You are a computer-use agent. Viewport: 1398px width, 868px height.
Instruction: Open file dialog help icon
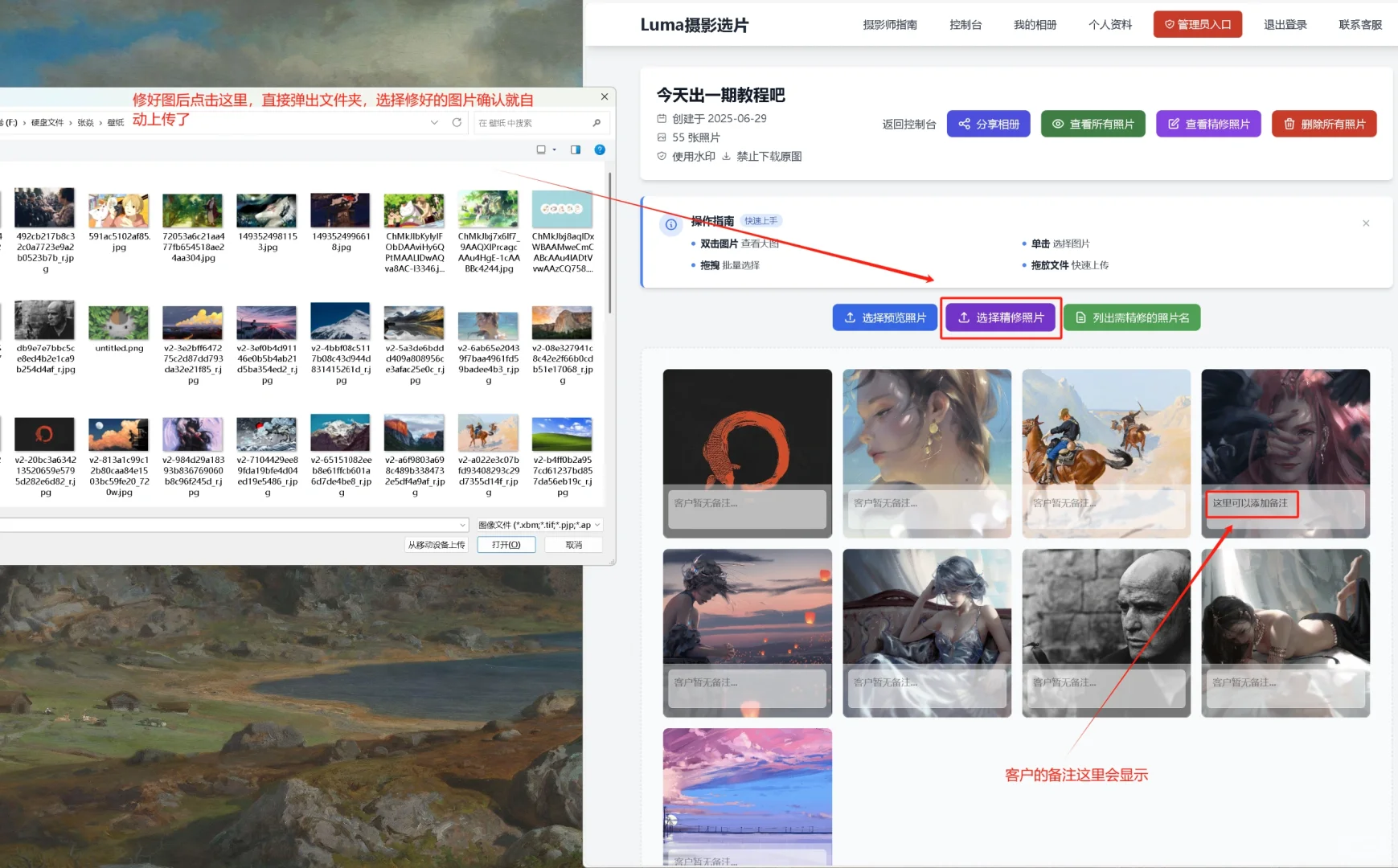(x=600, y=149)
